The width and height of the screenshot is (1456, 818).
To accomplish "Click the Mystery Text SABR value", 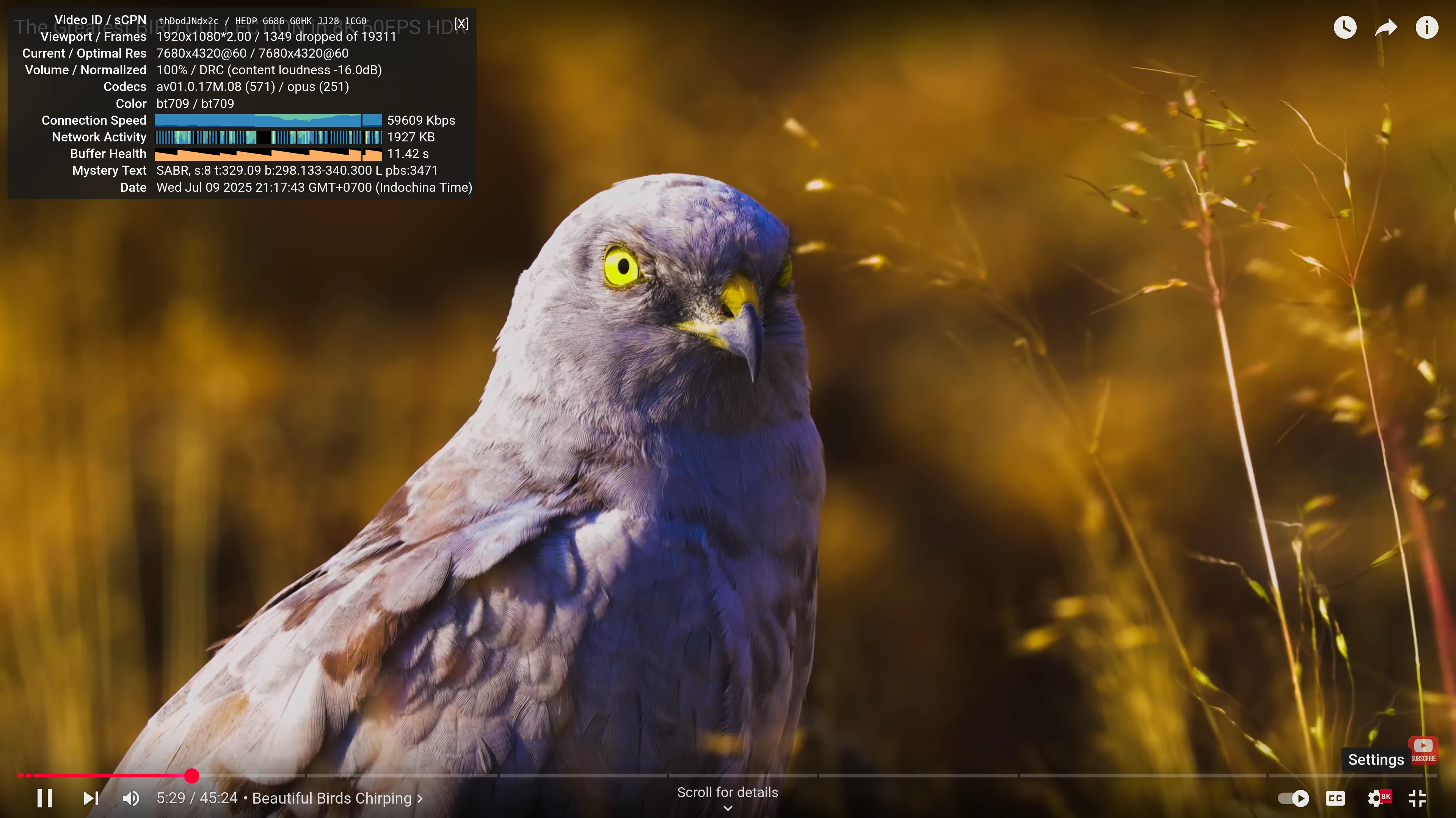I will click(297, 170).
